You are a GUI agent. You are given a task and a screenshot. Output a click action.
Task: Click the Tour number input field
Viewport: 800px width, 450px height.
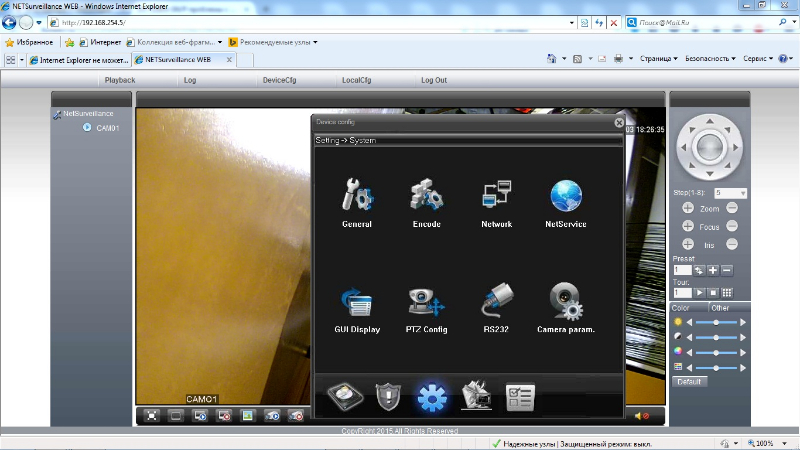pyautogui.click(x=682, y=293)
